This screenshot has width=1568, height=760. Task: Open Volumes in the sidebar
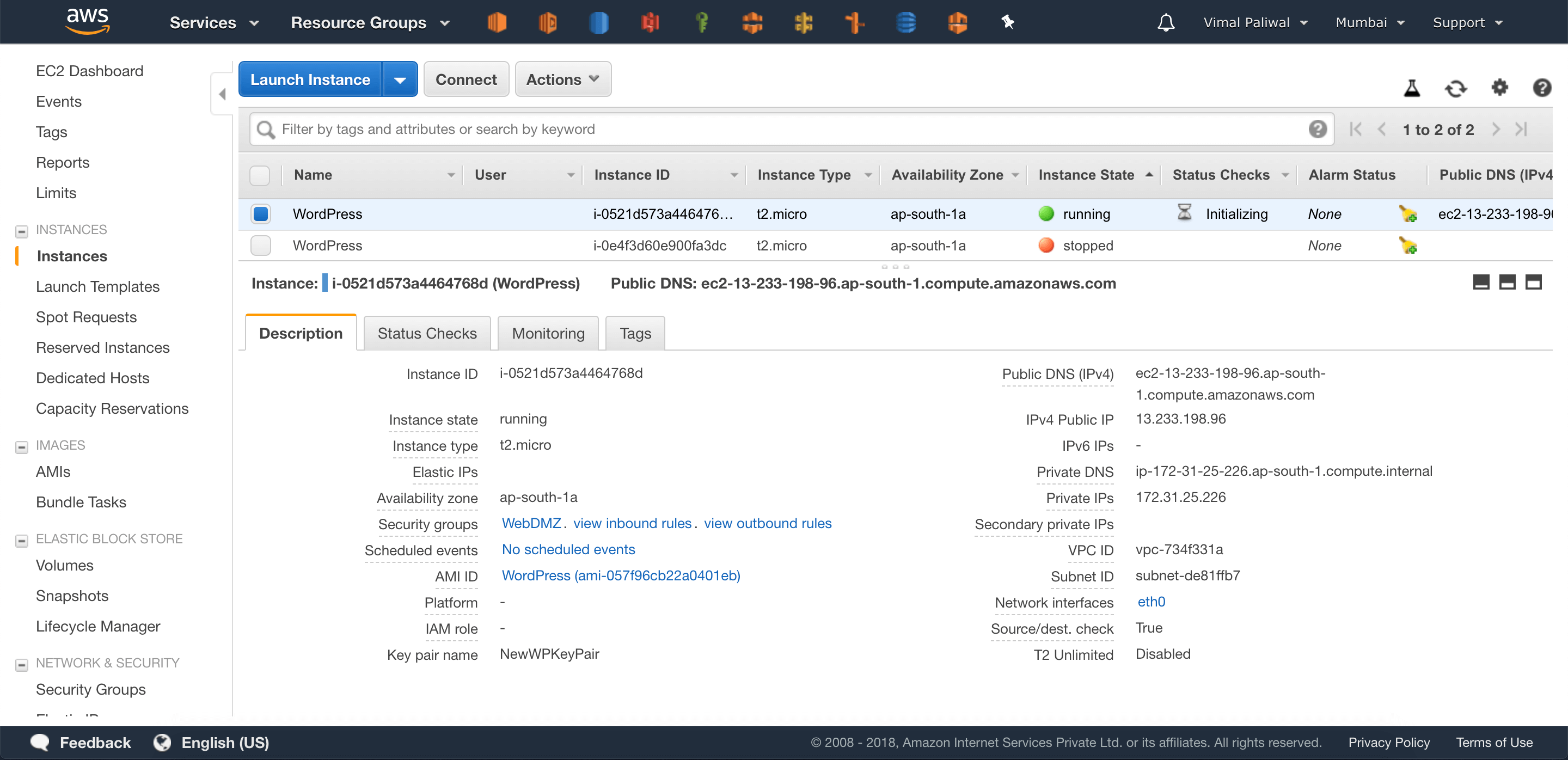(x=65, y=565)
